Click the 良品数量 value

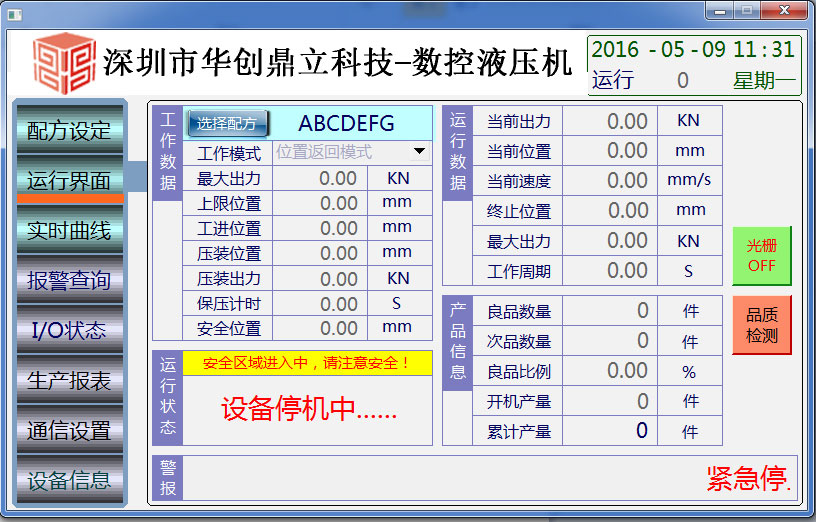[x=610, y=311]
